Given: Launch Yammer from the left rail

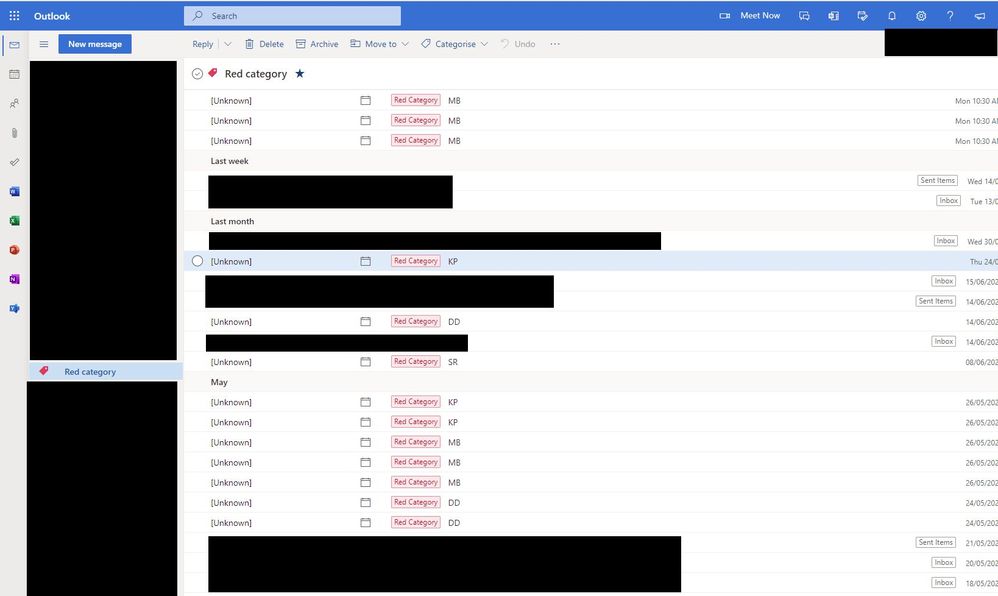Looking at the screenshot, I should (14, 309).
